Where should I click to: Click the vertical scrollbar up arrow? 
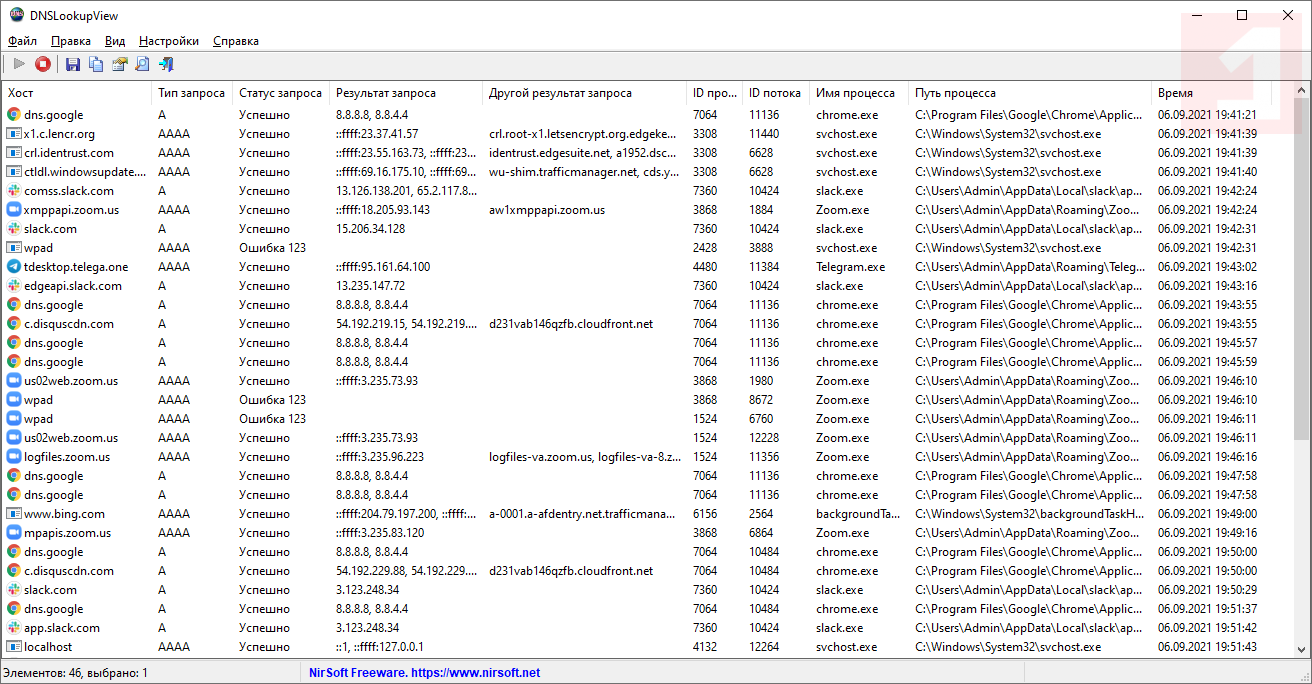click(x=1302, y=91)
